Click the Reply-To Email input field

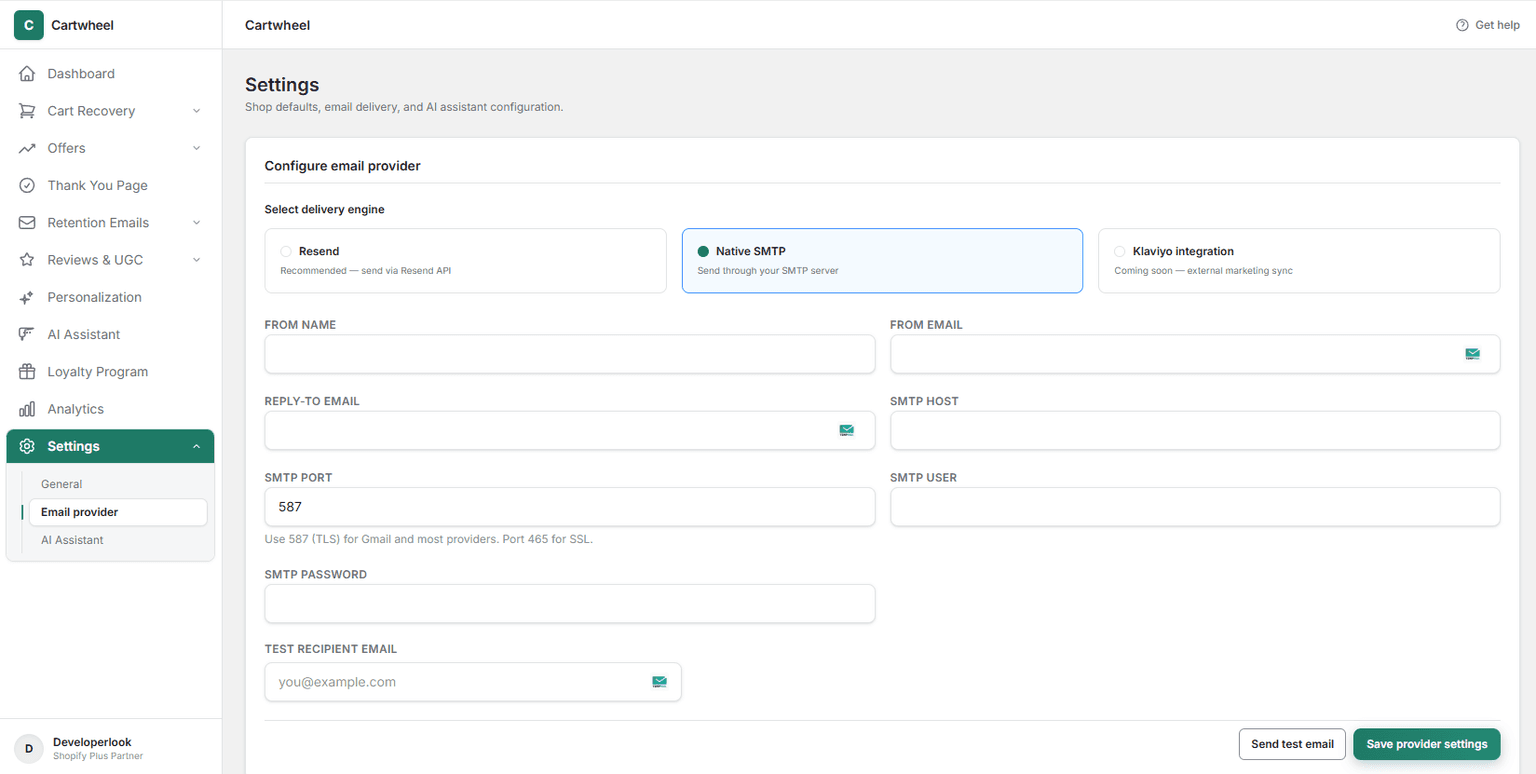570,430
